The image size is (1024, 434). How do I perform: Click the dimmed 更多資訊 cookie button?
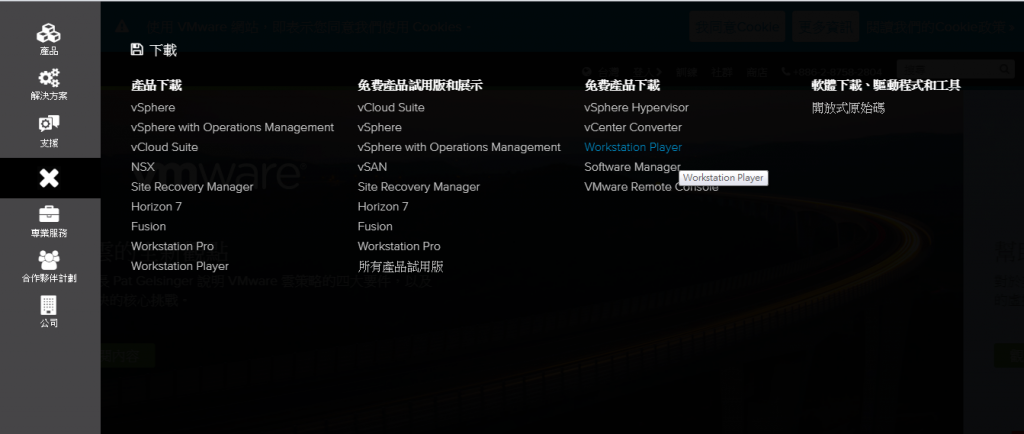[x=825, y=27]
